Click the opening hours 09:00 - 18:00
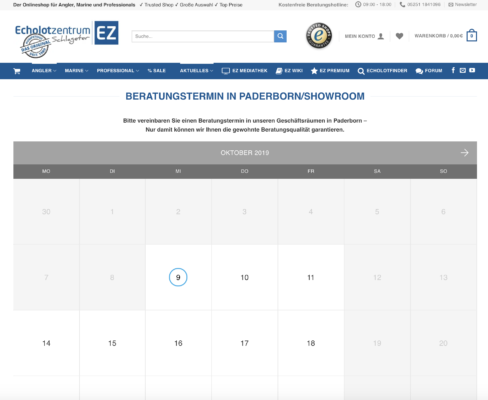488x400 pixels. click(x=373, y=5)
